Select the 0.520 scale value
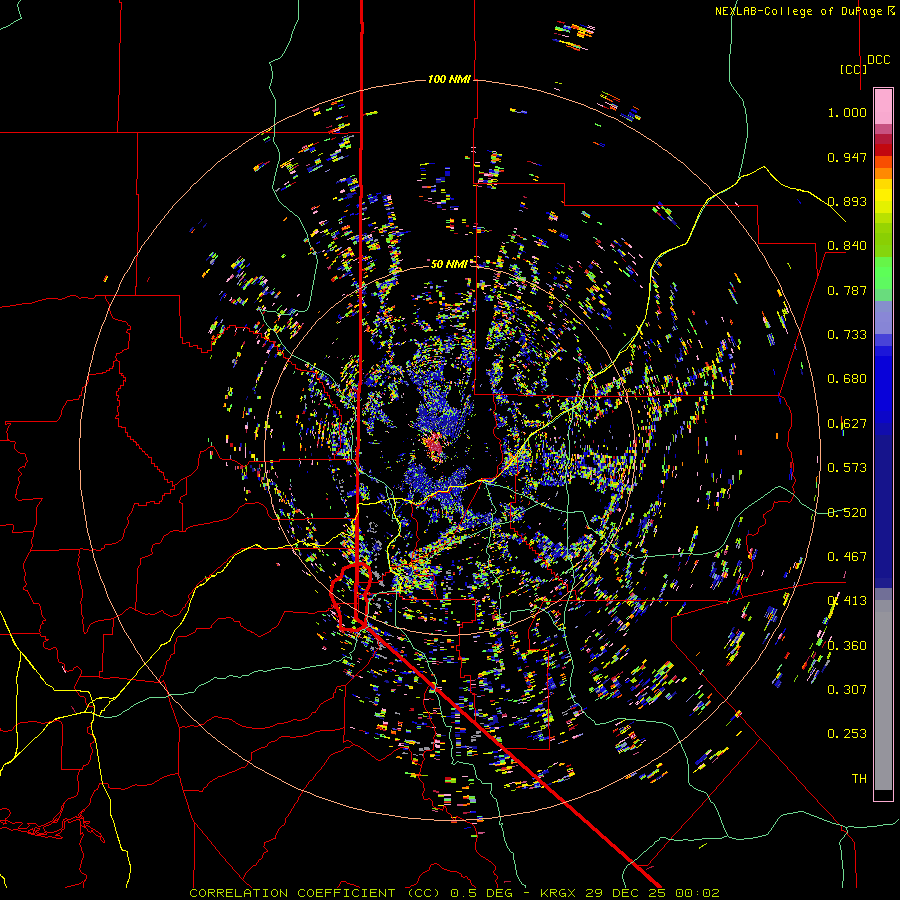Screen dimensions: 900x900 click(847, 513)
